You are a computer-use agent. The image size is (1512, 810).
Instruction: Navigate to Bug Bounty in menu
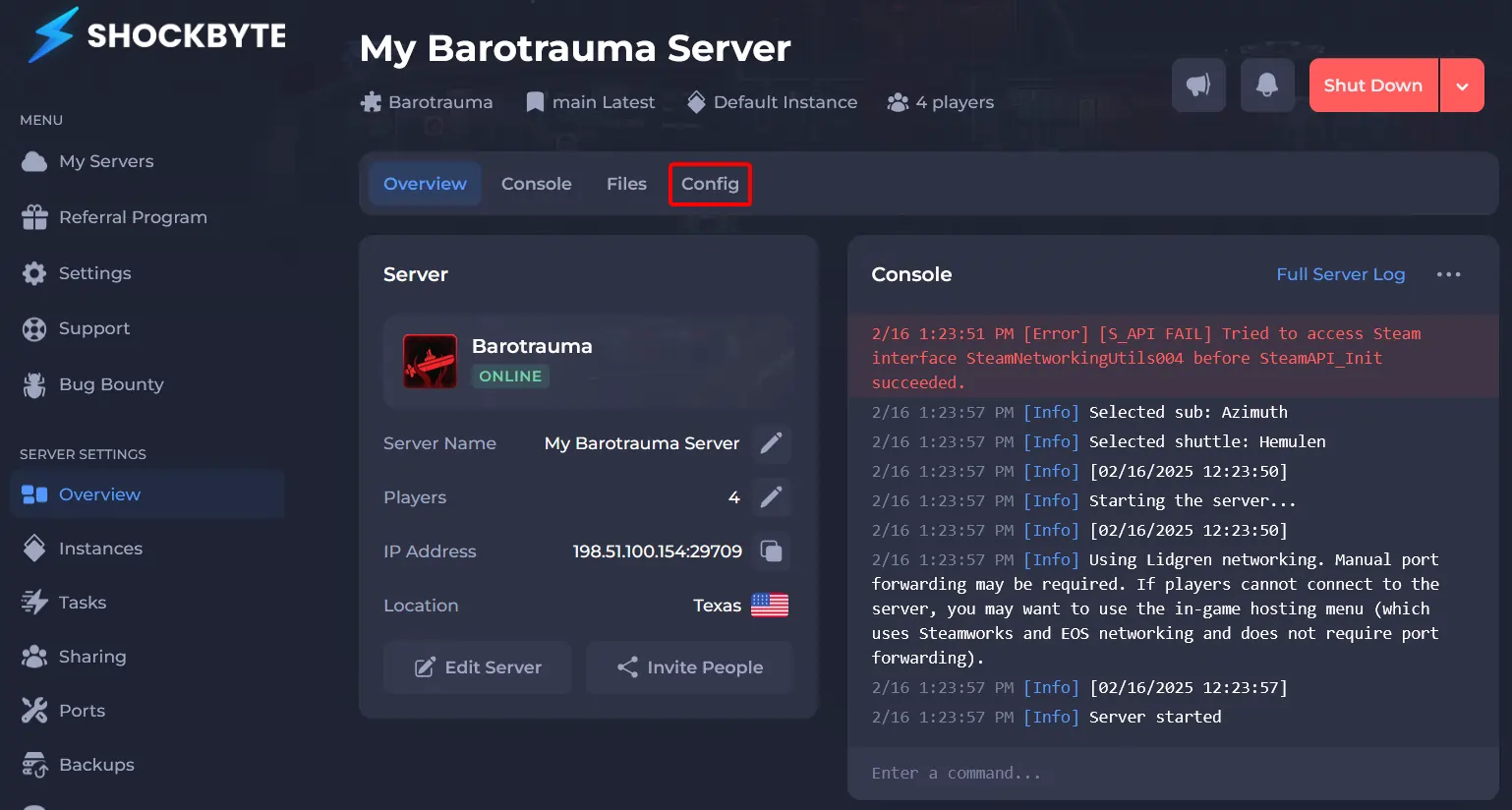tap(111, 384)
